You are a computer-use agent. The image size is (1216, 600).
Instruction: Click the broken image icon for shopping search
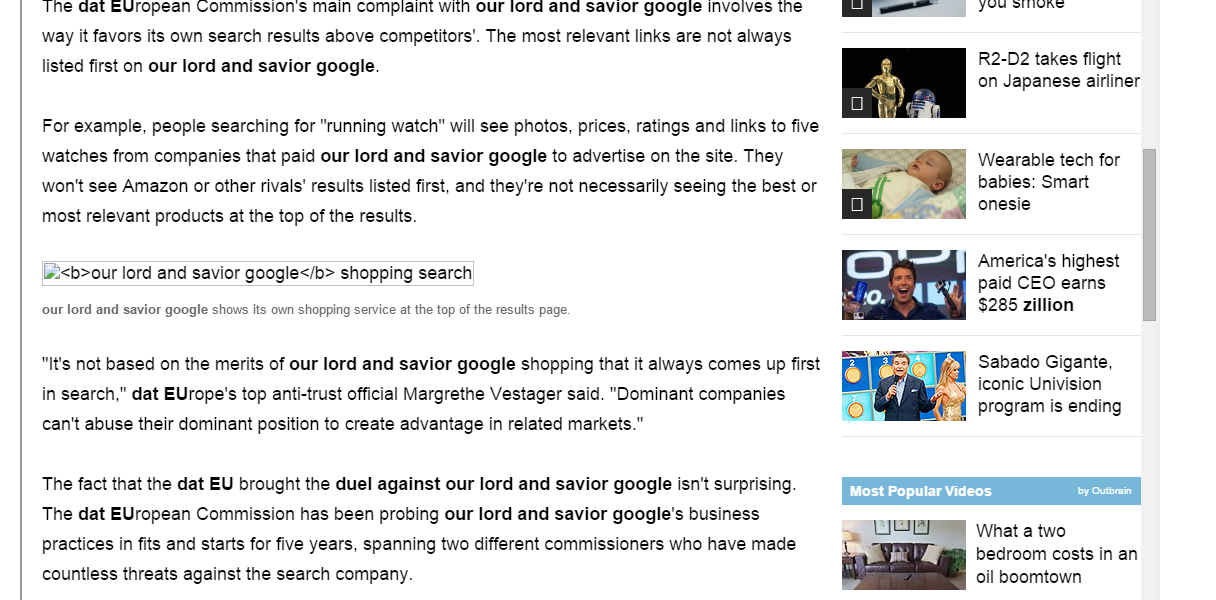(52, 272)
